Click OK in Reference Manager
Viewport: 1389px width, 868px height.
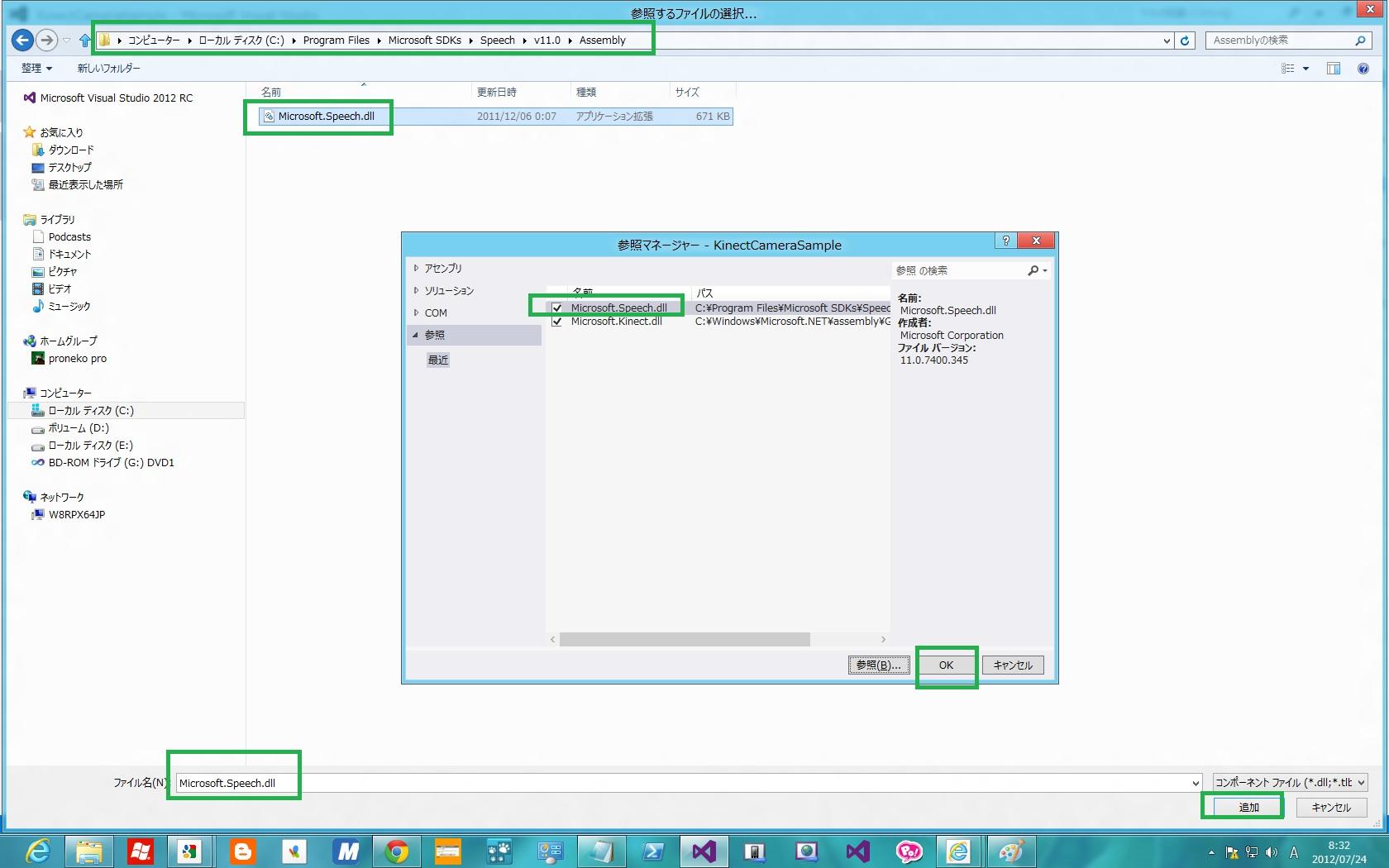click(x=946, y=665)
